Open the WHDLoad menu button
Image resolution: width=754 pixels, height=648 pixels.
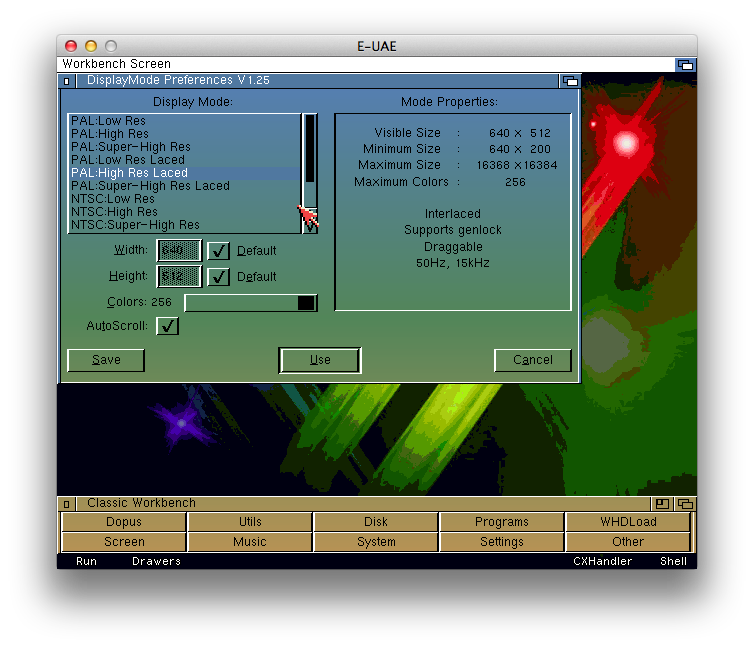[628, 522]
